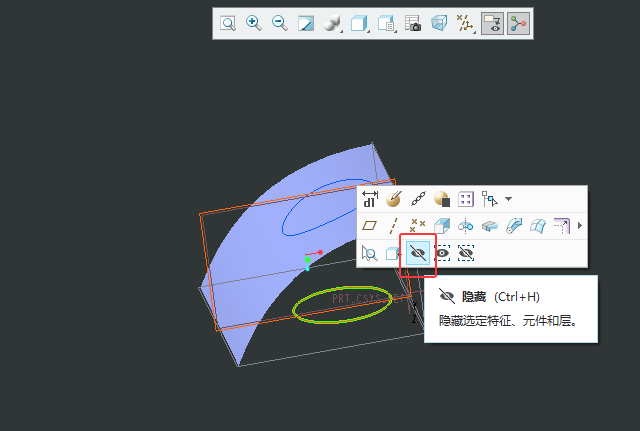The height and width of the screenshot is (431, 640).
Task: Click the cube with arrow view icon
Action: coord(393,253)
